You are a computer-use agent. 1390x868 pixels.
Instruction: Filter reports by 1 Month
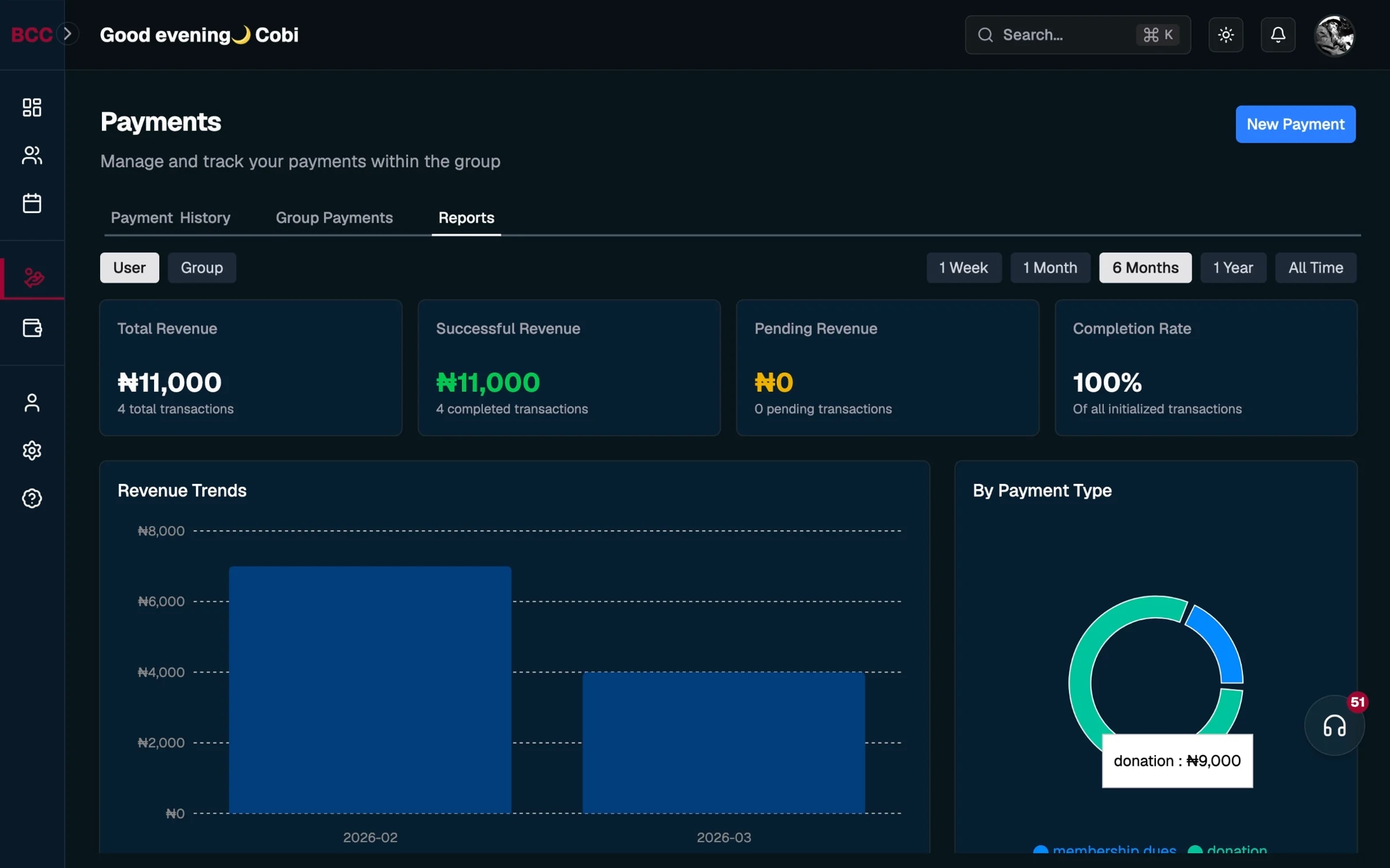pos(1050,267)
